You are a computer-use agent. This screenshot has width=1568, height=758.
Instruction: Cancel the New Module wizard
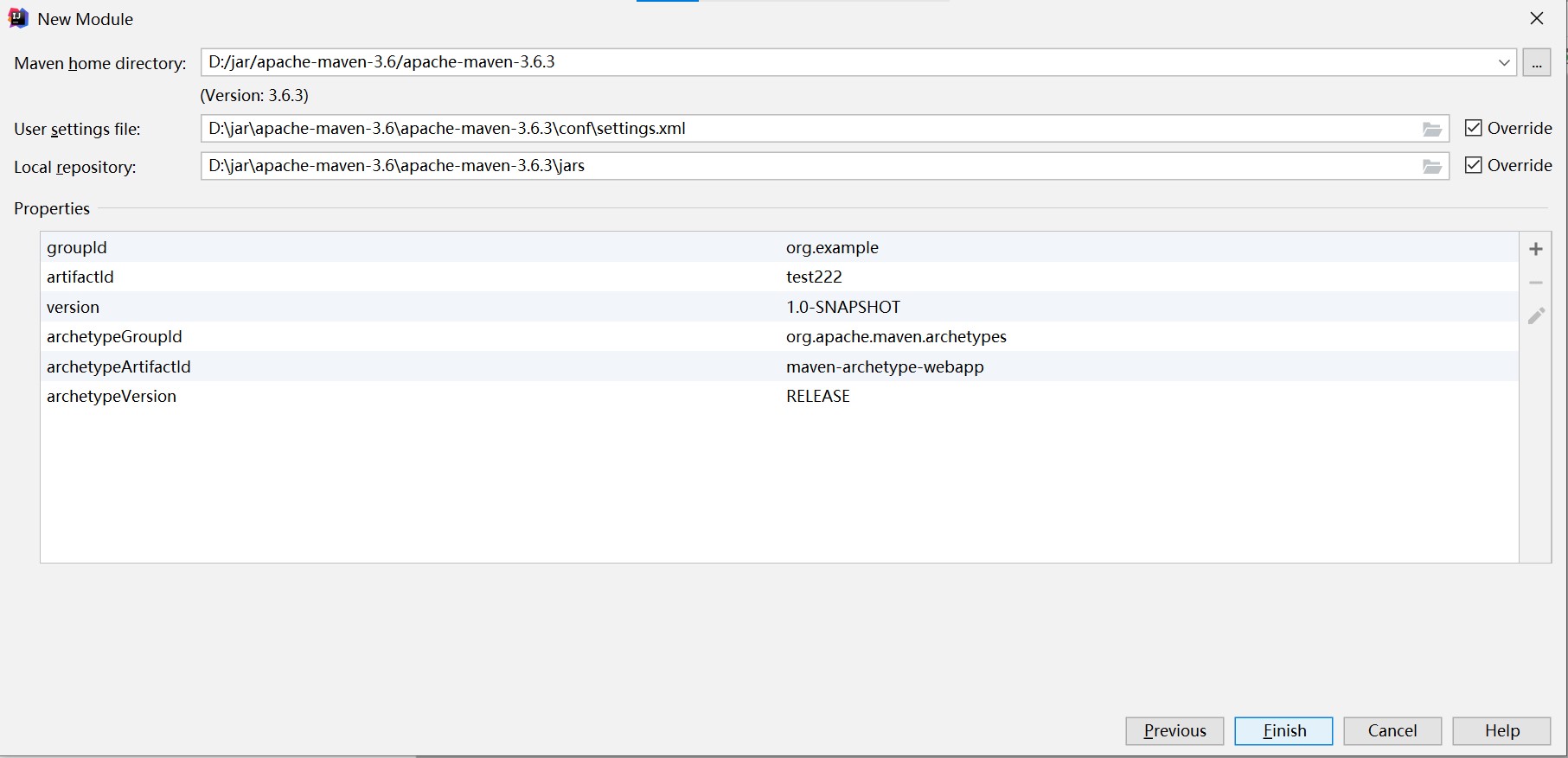(x=1392, y=730)
